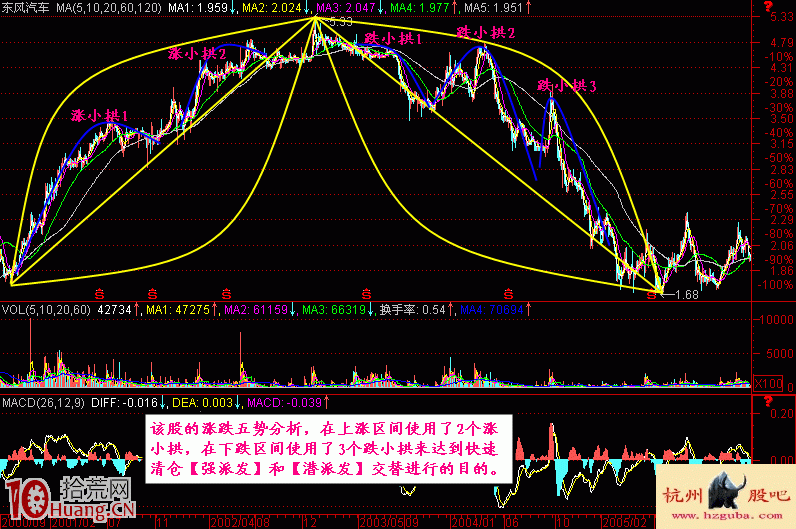Click the 5.33 peak price label on the chart
796x529 pixels.
click(340, 22)
